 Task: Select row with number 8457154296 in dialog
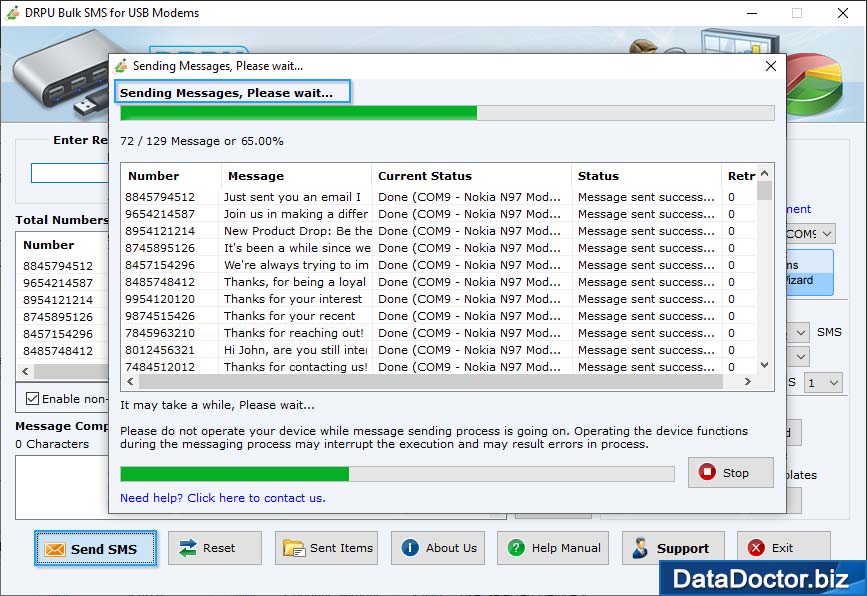440,265
